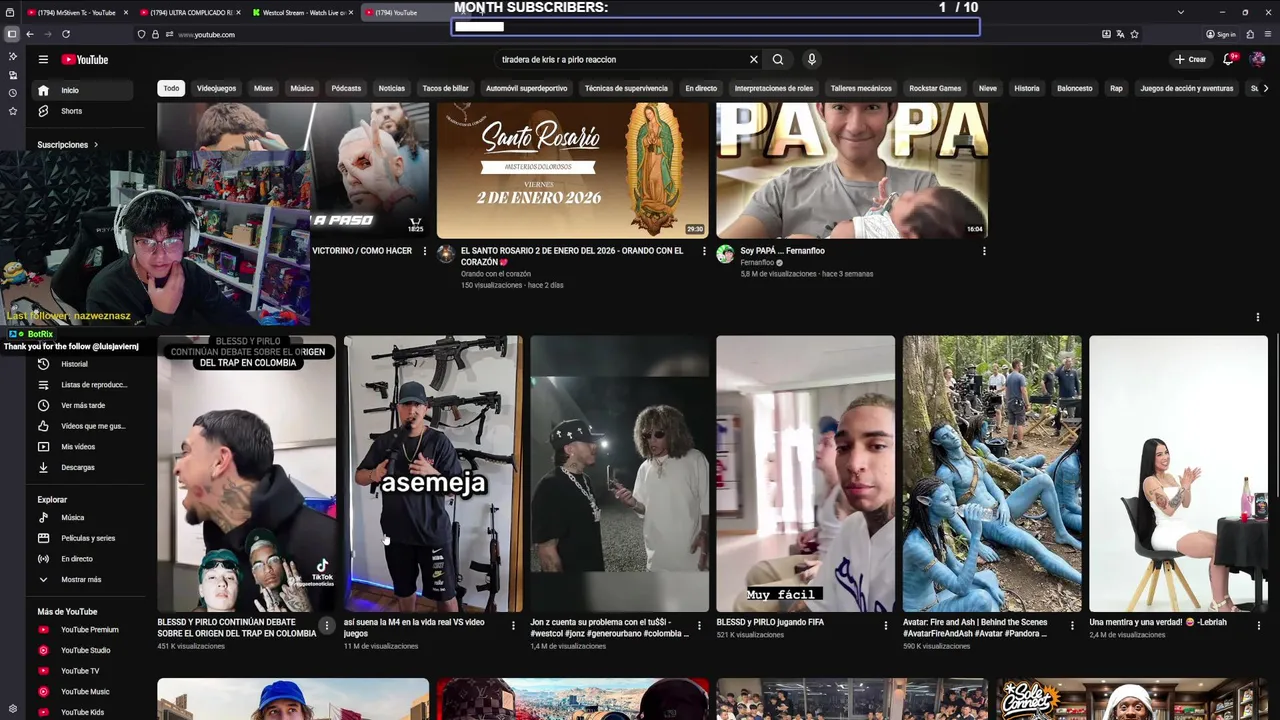Click the browser Sign in button

coord(1221,34)
